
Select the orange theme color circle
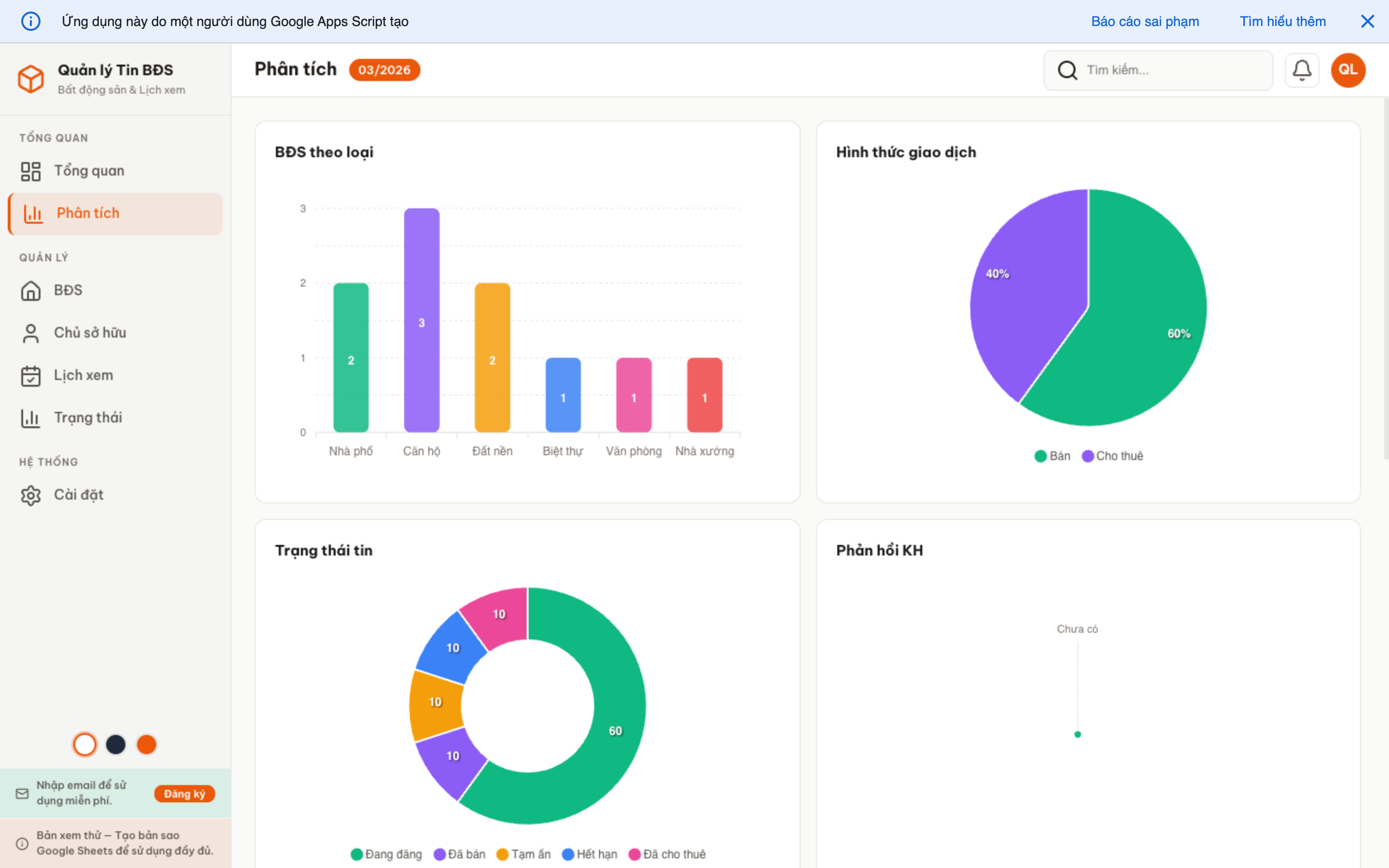tap(147, 744)
